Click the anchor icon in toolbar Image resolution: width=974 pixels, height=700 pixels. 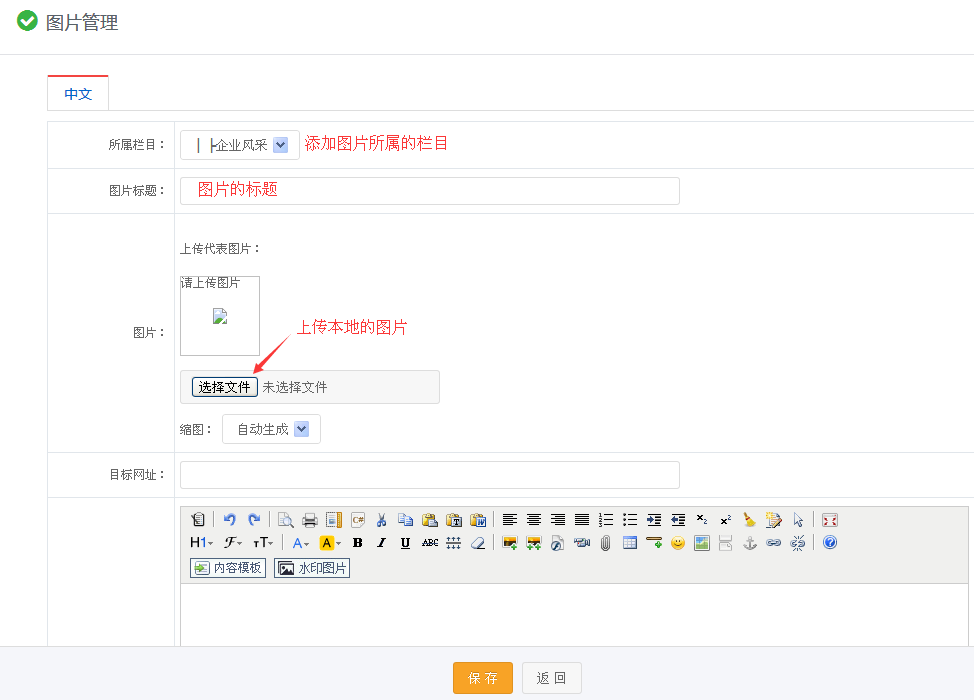[749, 543]
